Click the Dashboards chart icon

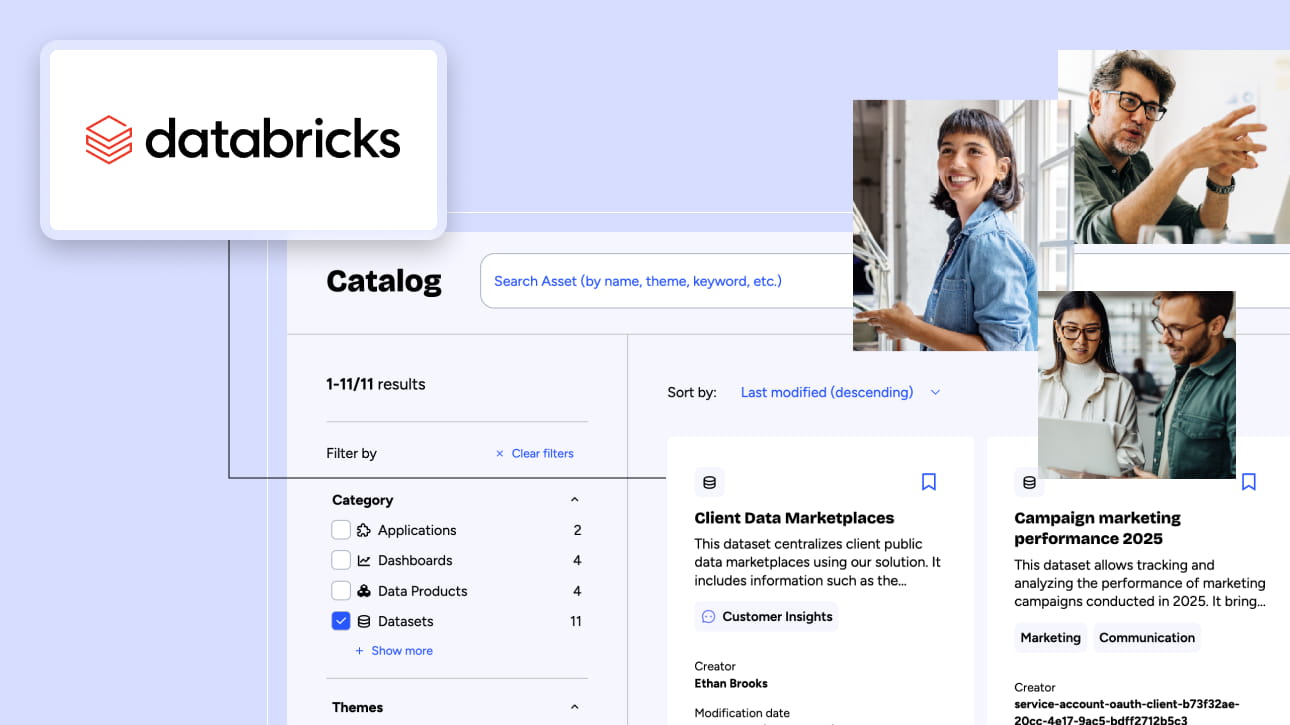point(364,561)
